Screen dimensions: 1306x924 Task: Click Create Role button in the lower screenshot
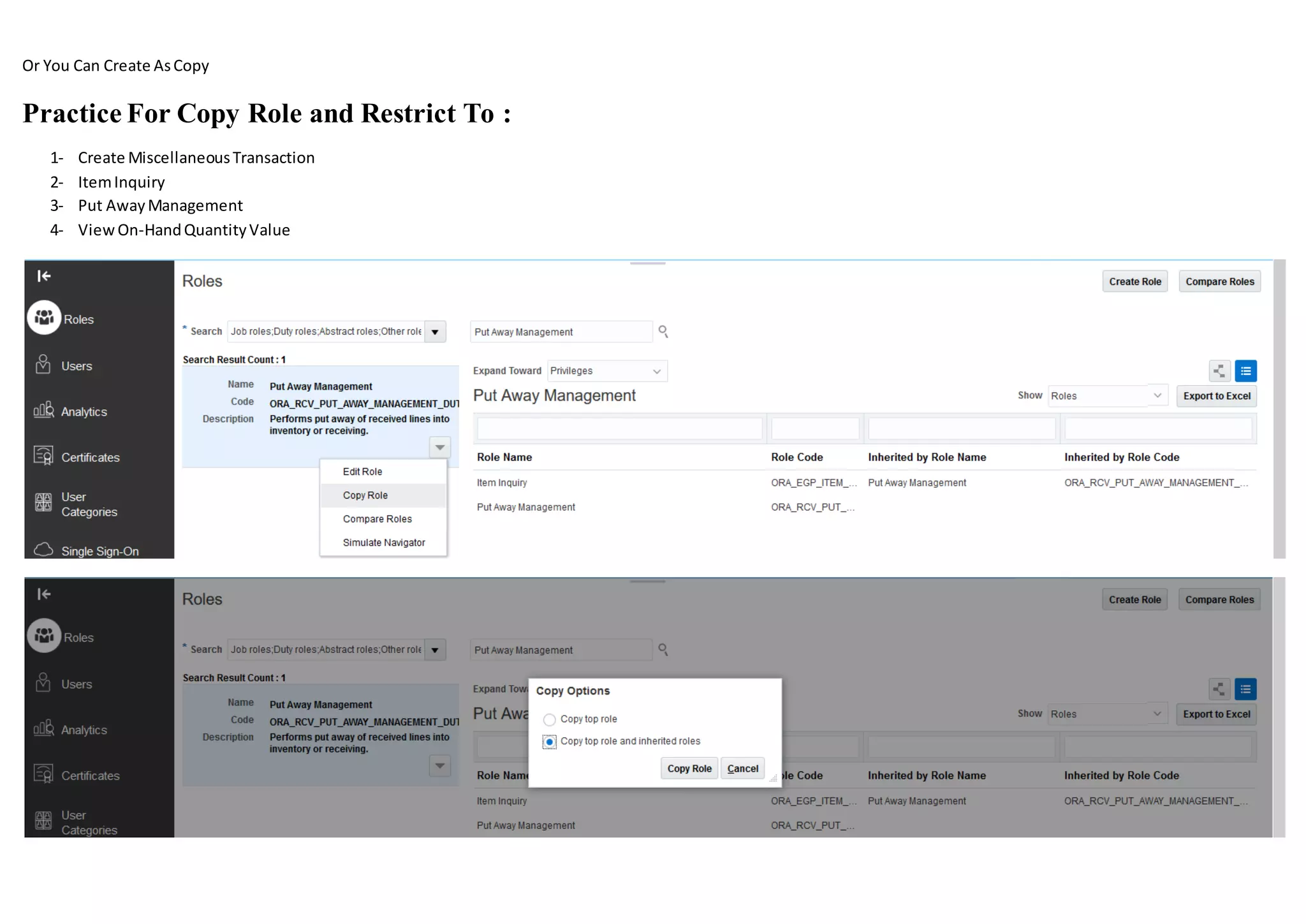(1135, 600)
